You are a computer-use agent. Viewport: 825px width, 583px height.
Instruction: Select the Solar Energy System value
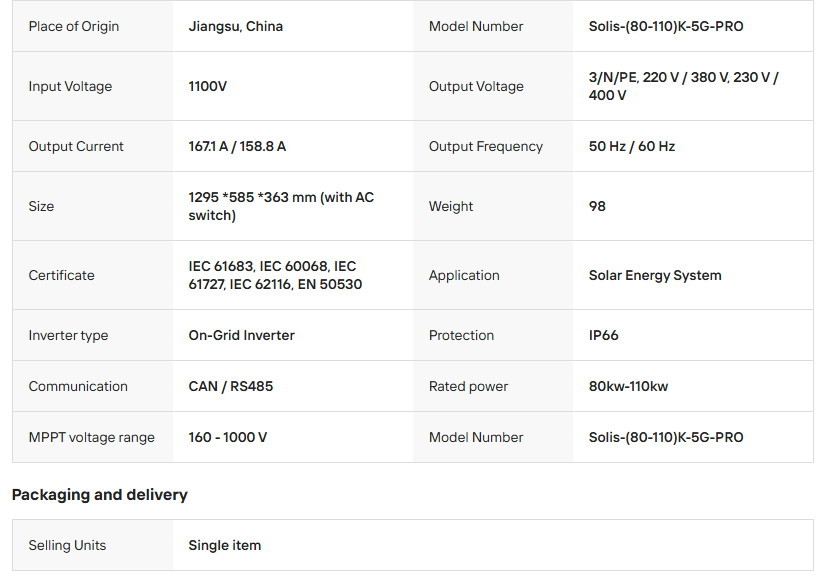[654, 276]
